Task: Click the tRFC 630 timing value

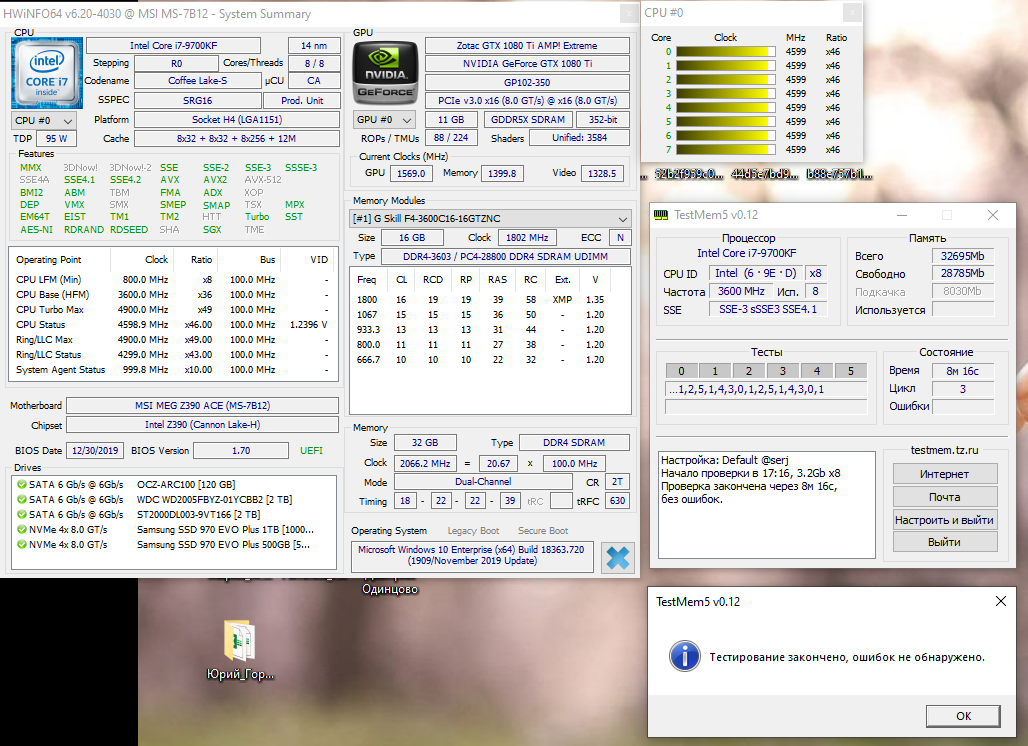Action: pyautogui.click(x=617, y=501)
